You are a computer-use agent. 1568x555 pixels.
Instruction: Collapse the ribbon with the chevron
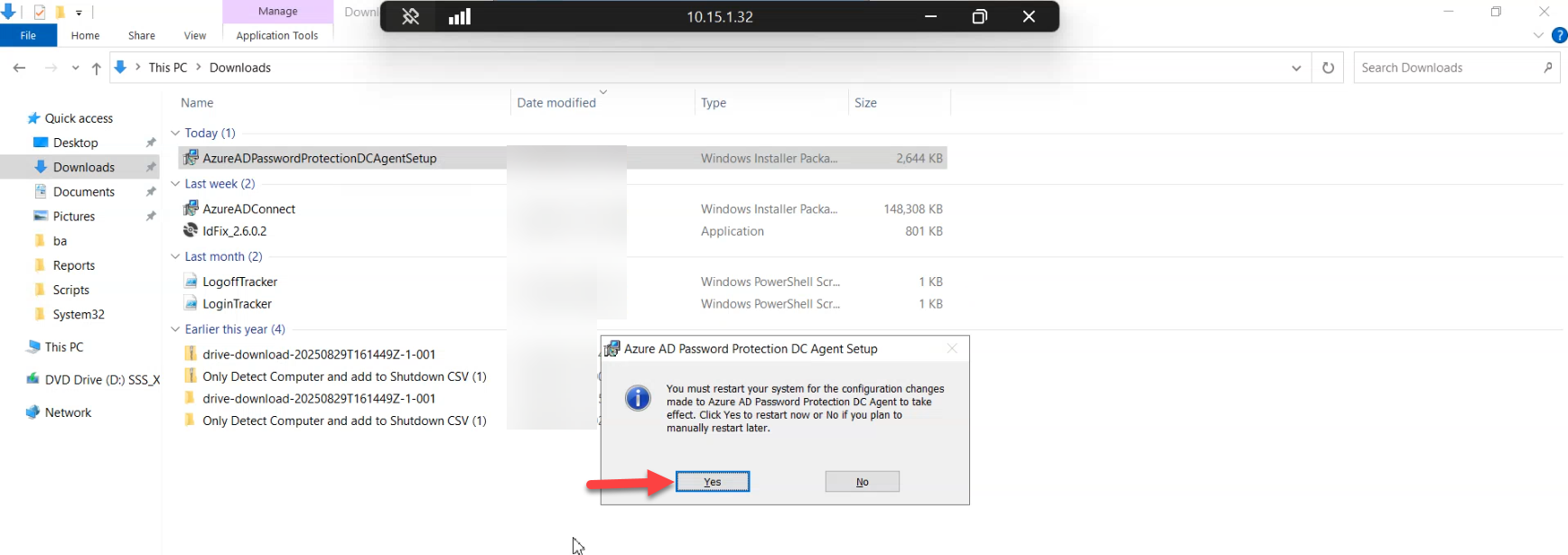point(1538,35)
